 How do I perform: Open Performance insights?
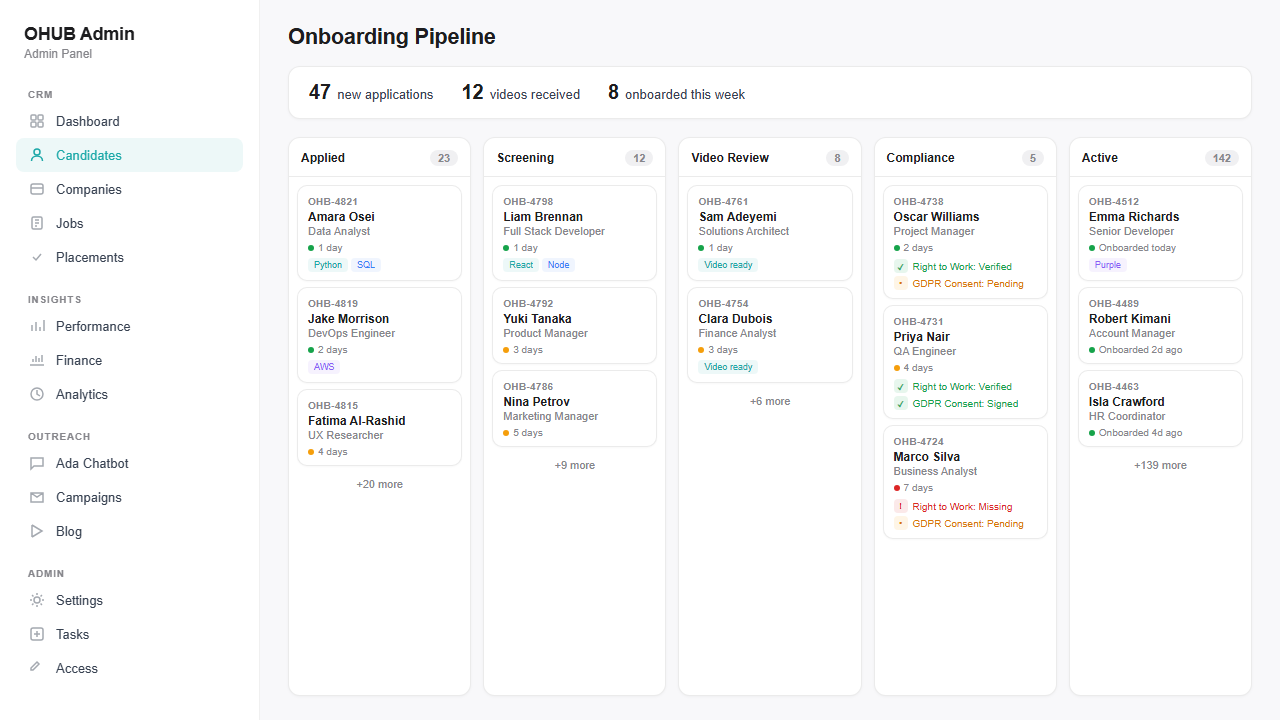click(x=129, y=326)
